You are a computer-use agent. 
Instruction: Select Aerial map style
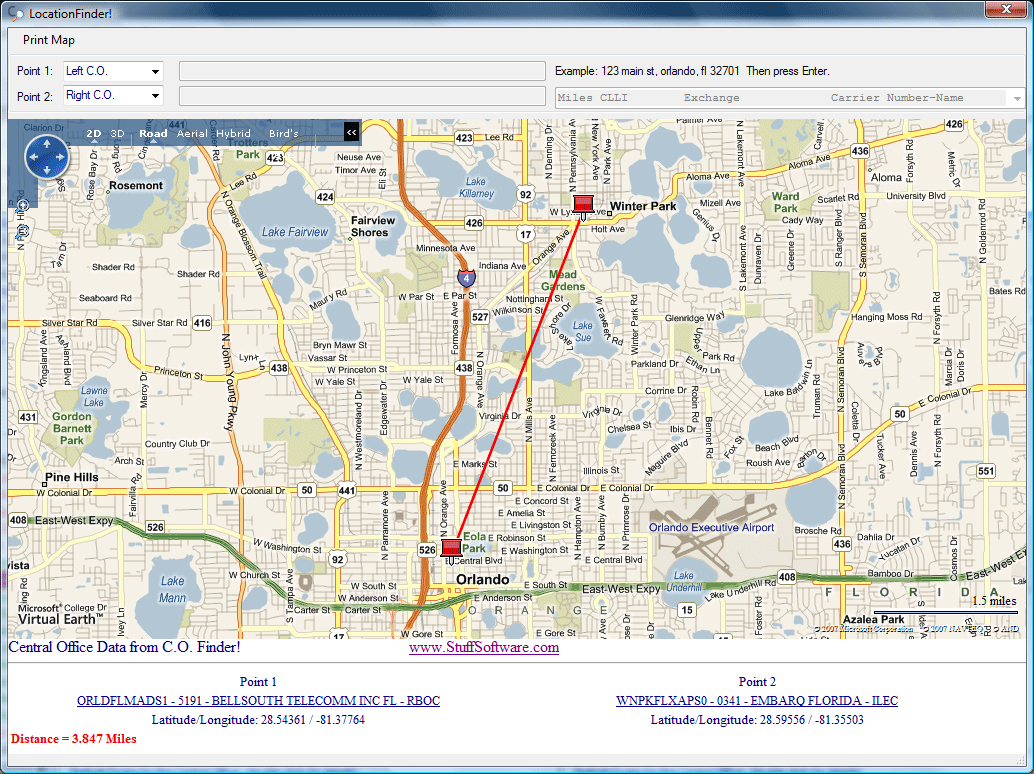pos(192,134)
